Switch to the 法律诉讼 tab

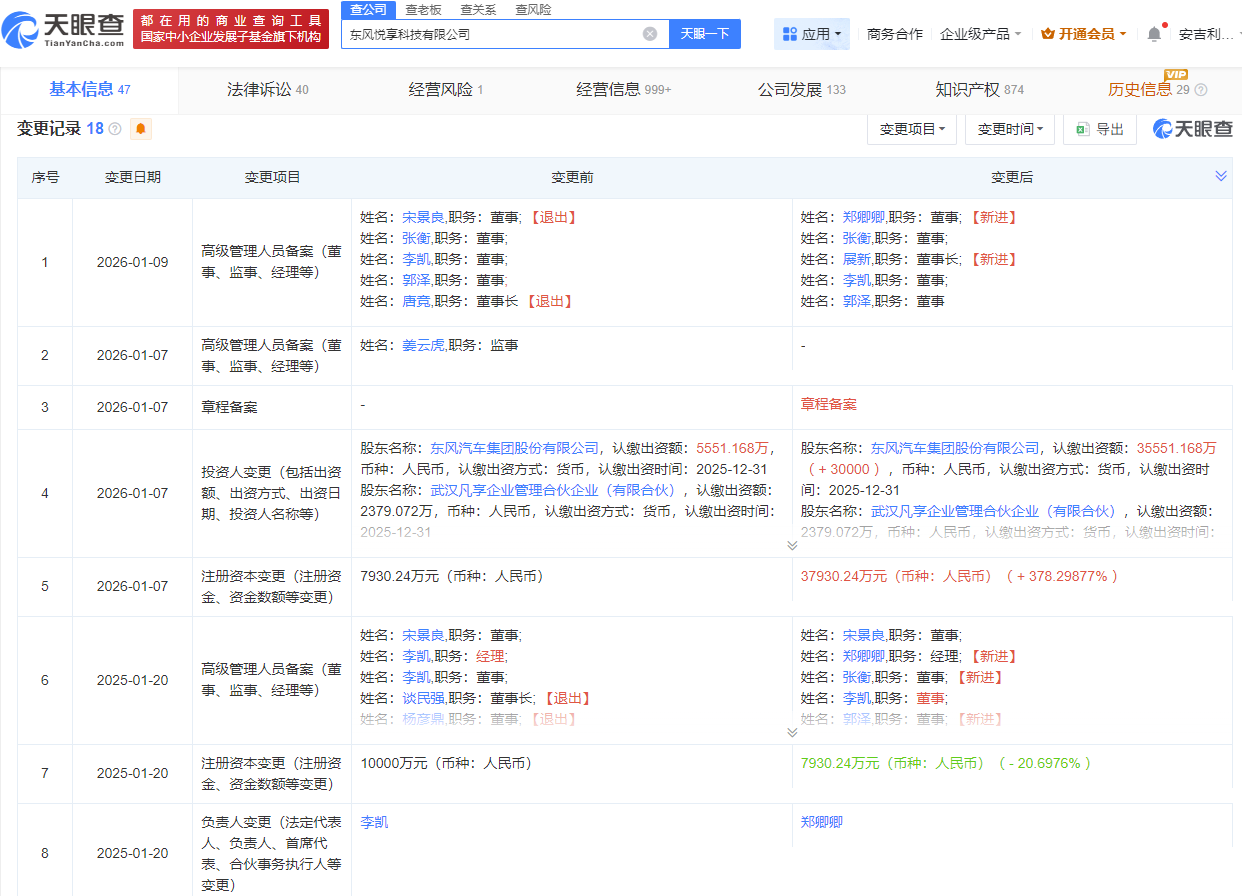(254, 89)
